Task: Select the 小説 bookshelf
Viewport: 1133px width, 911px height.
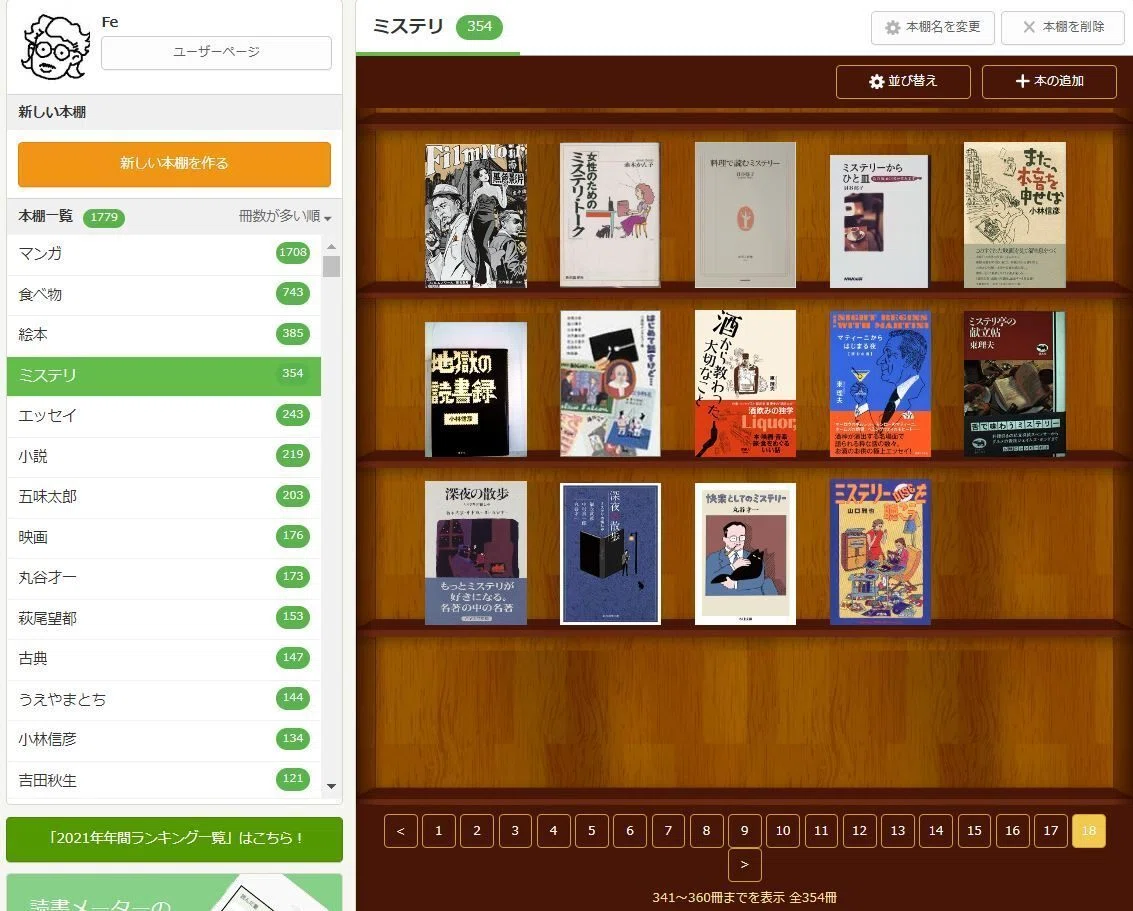Action: [x=164, y=456]
